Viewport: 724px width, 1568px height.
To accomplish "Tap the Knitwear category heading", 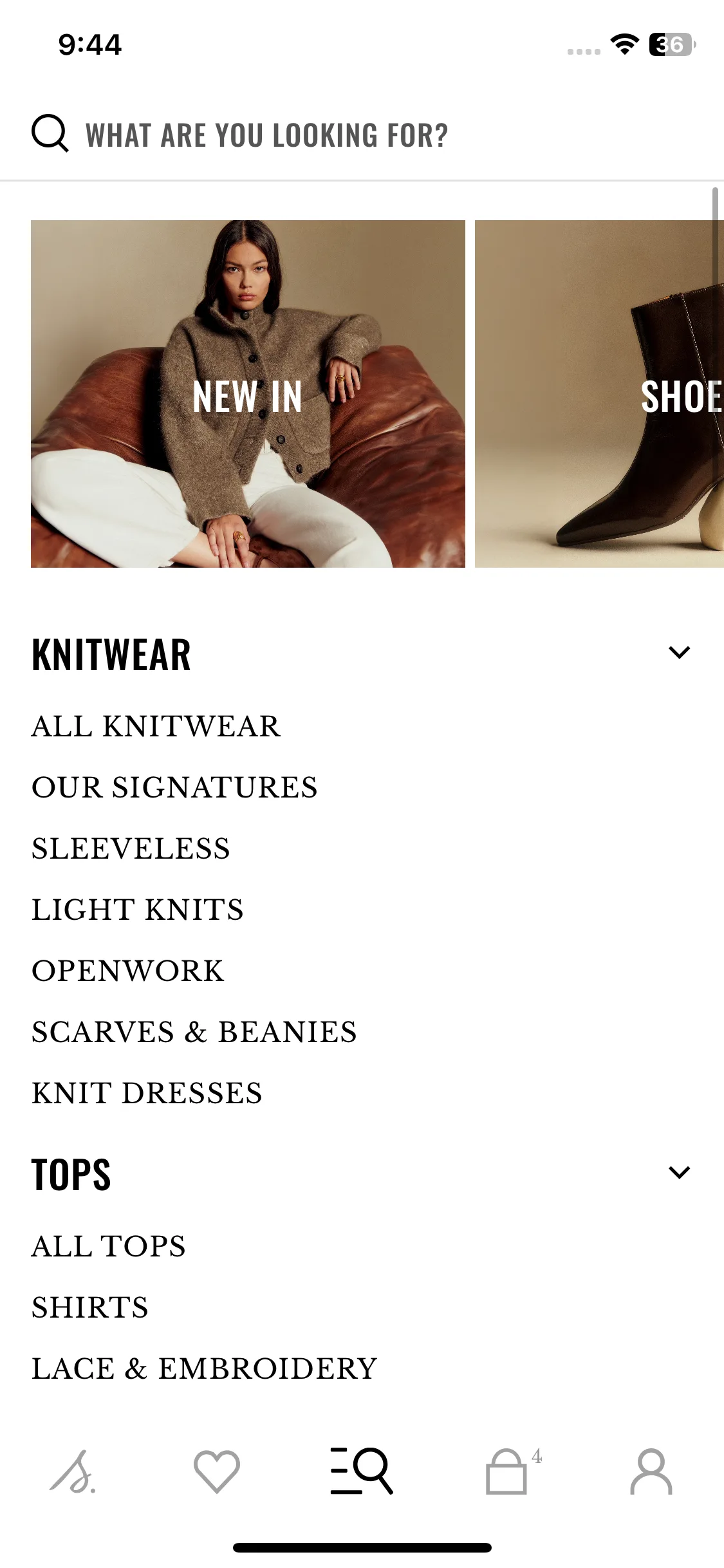I will pos(111,655).
